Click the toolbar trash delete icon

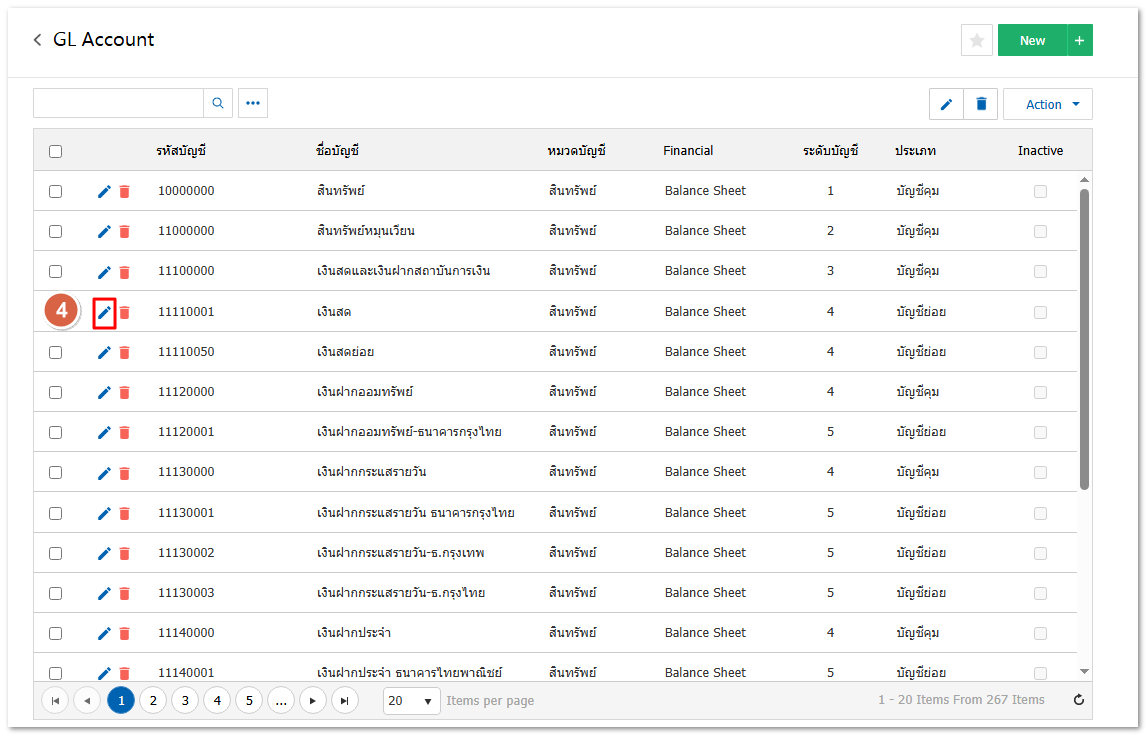pos(981,104)
